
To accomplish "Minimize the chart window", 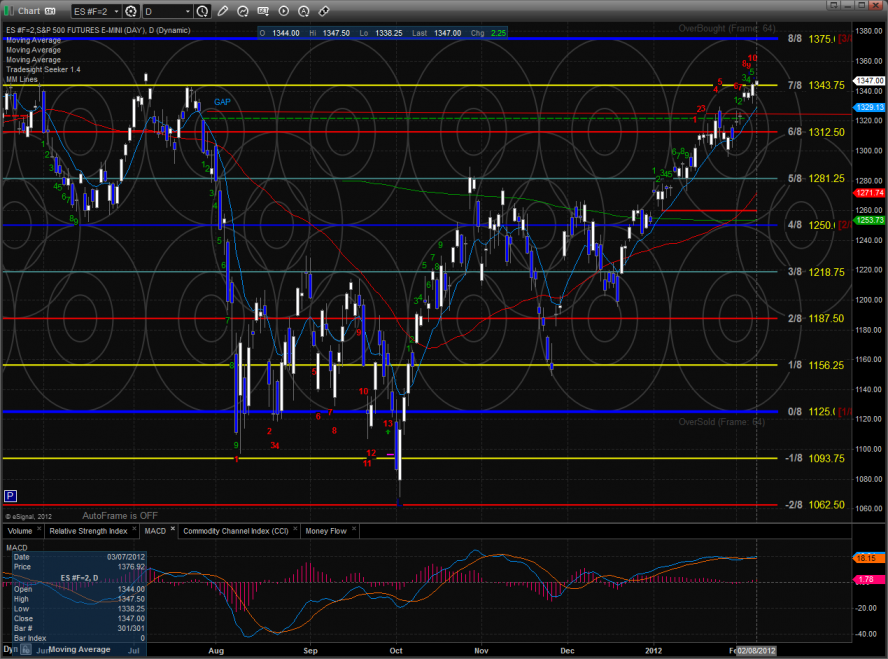I will point(847,6).
